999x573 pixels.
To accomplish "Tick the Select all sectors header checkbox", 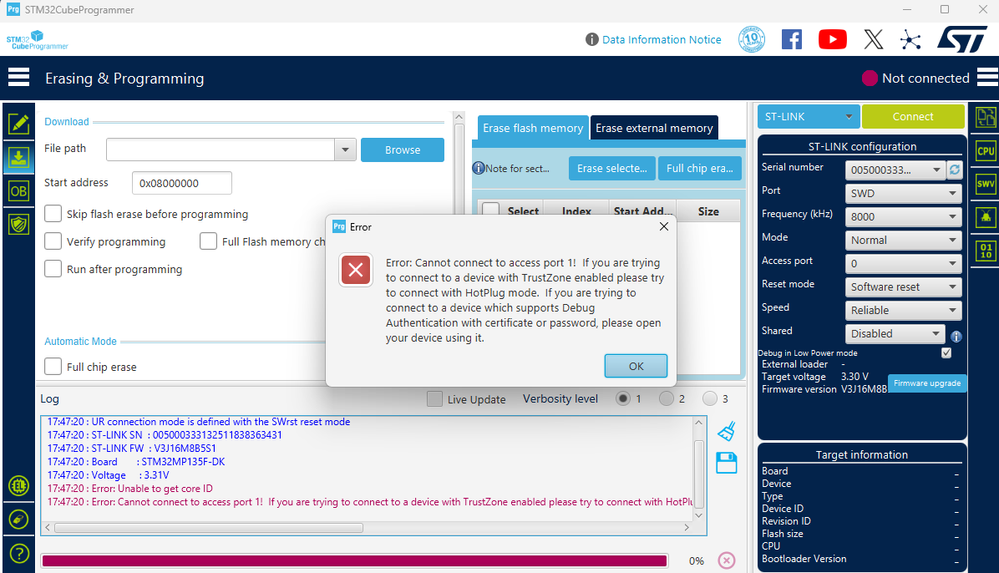I will 491,210.
